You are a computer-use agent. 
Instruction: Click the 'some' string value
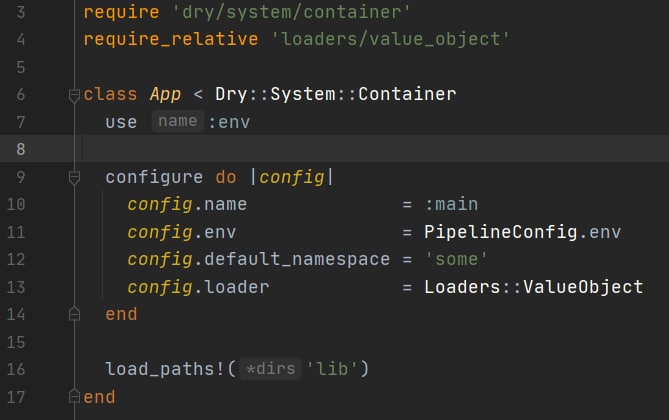[x=456, y=259]
